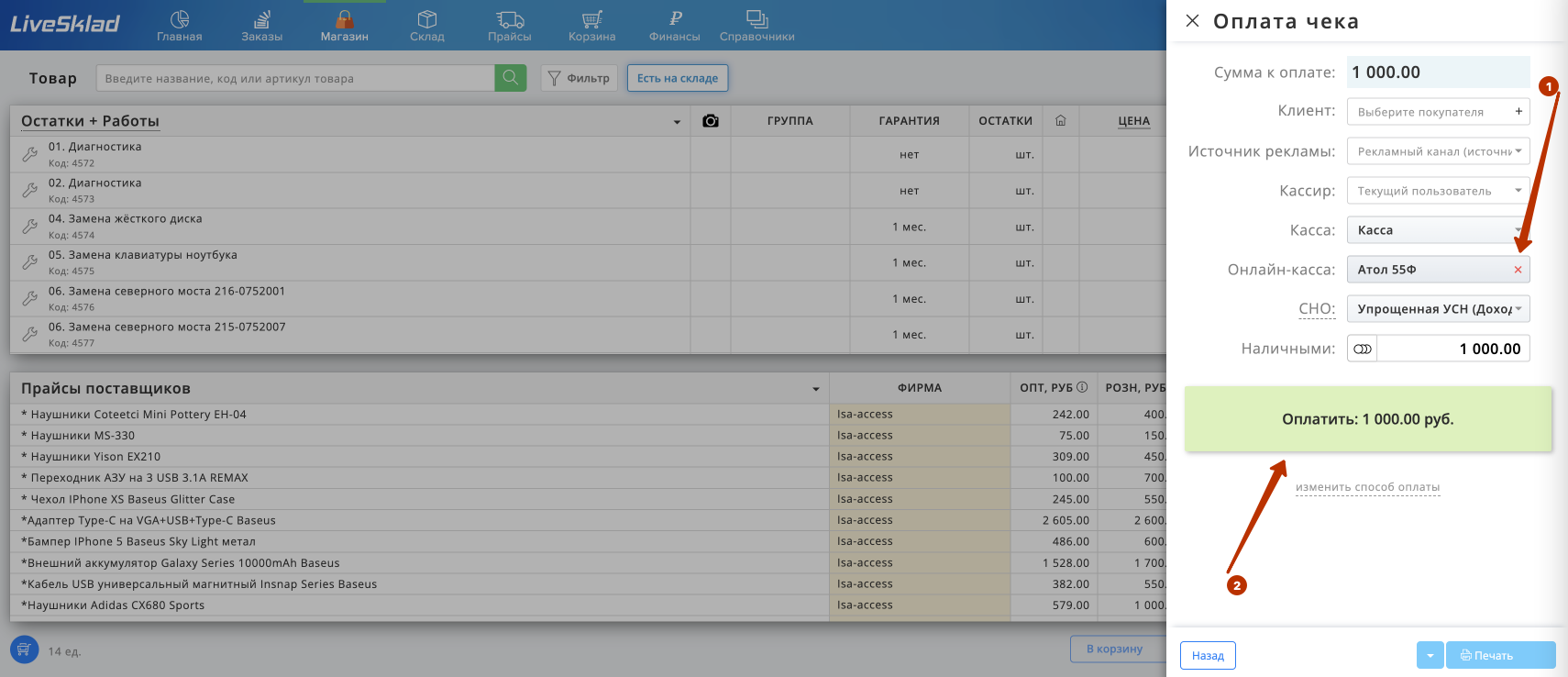Sort by the ЦЕНА column header

pos(1133,121)
